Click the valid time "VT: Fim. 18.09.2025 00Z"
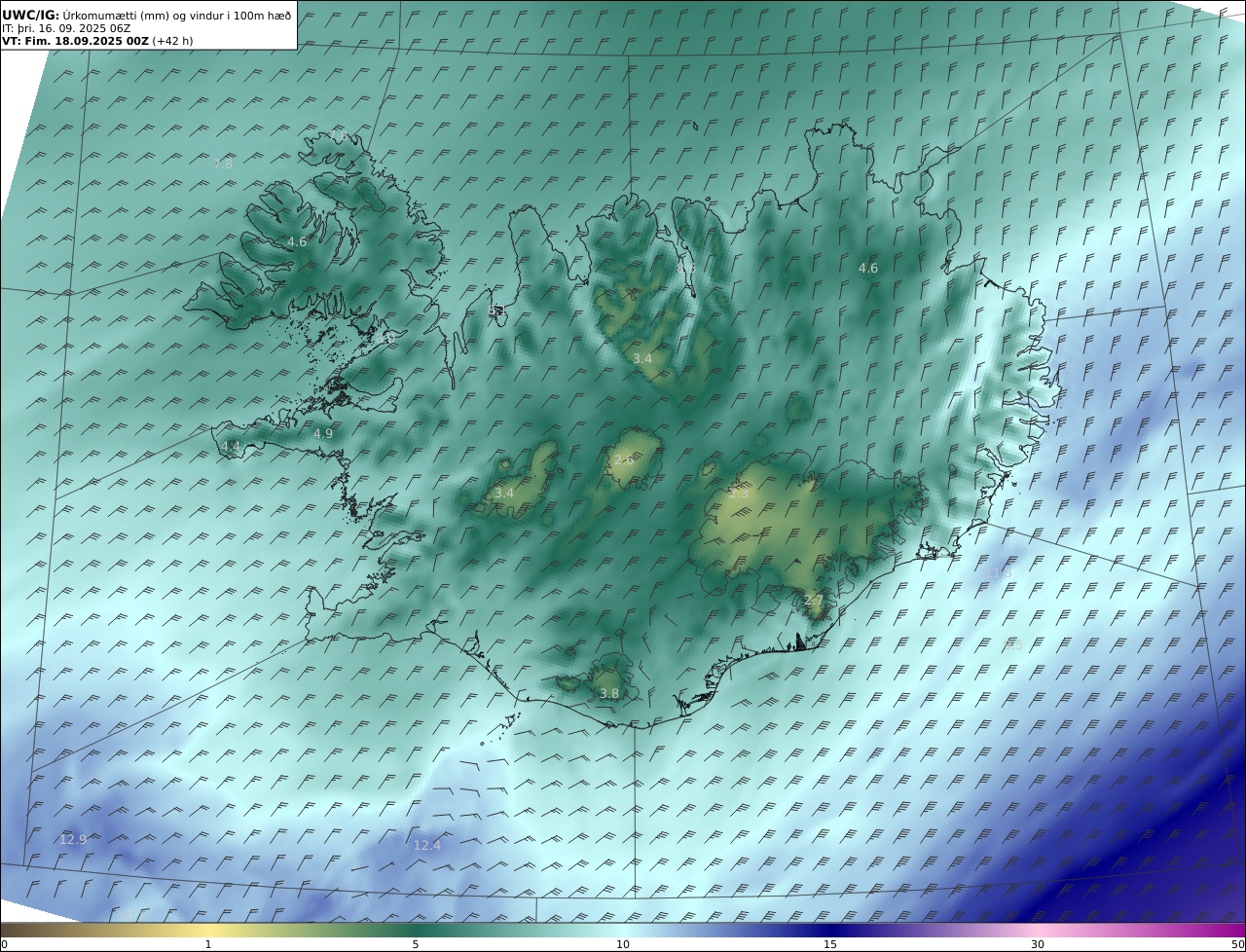The height and width of the screenshot is (952, 1246). point(75,41)
